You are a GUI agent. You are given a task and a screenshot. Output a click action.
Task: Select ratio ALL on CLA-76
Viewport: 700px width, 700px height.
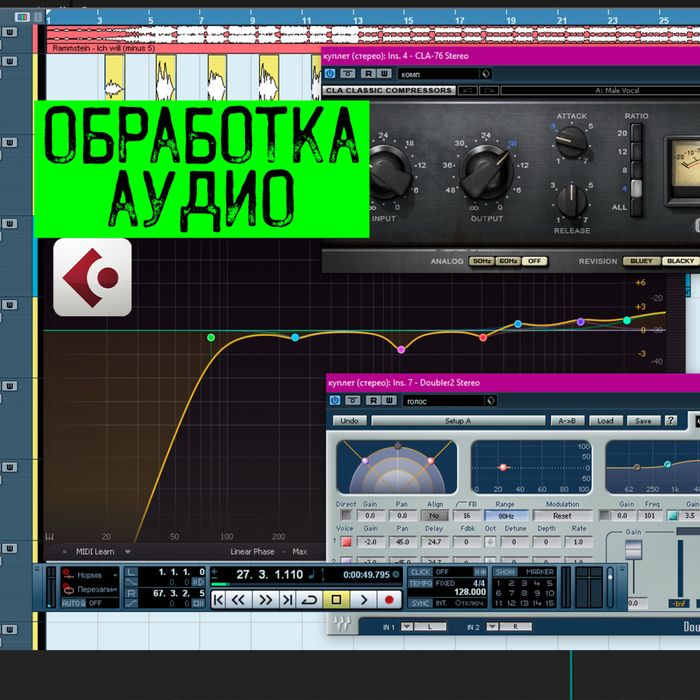coord(636,207)
